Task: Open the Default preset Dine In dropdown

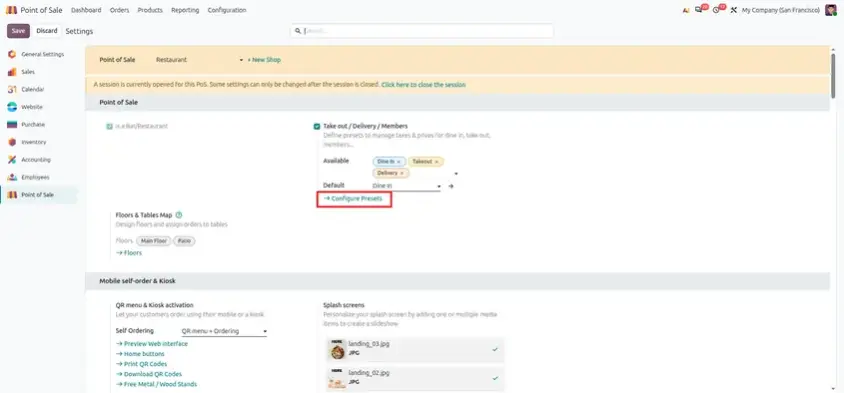Action: tap(406, 186)
